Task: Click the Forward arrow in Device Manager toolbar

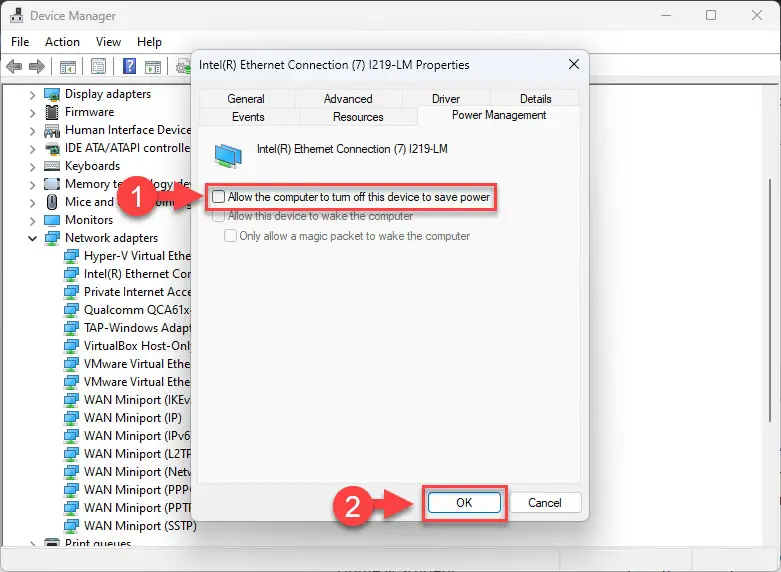Action: coord(37,66)
